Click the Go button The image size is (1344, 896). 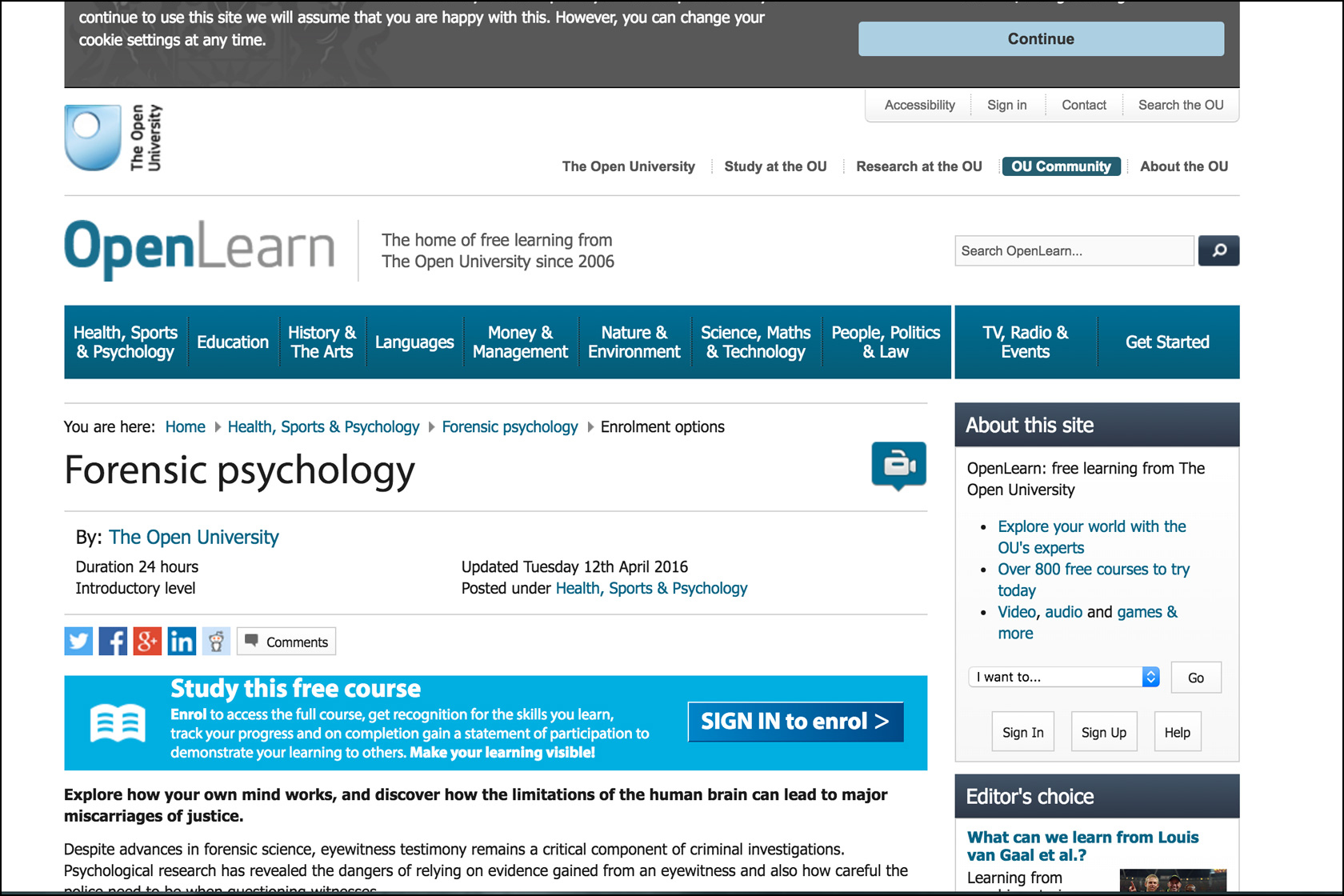1196,678
